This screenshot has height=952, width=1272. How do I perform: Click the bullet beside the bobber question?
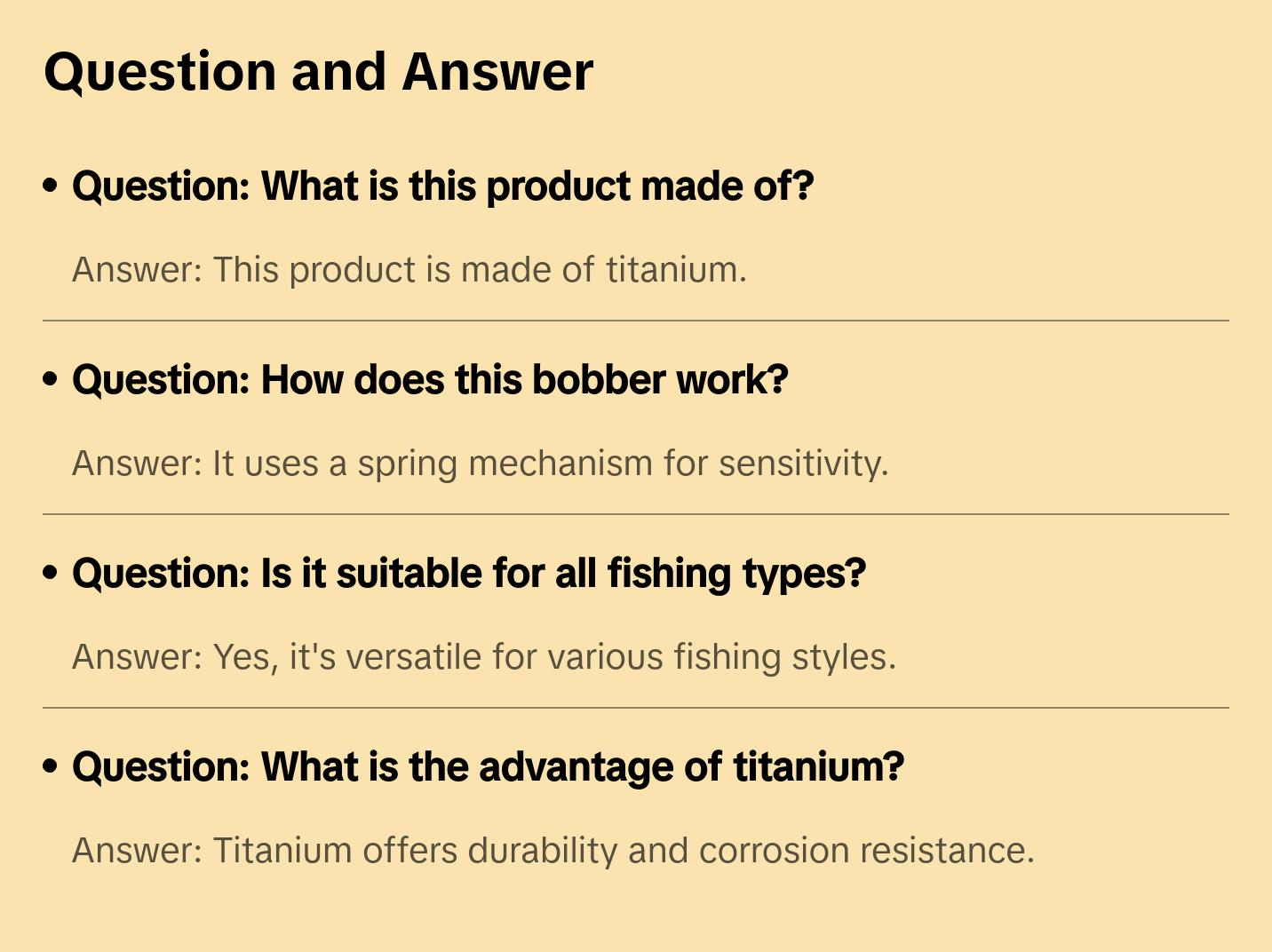point(51,380)
